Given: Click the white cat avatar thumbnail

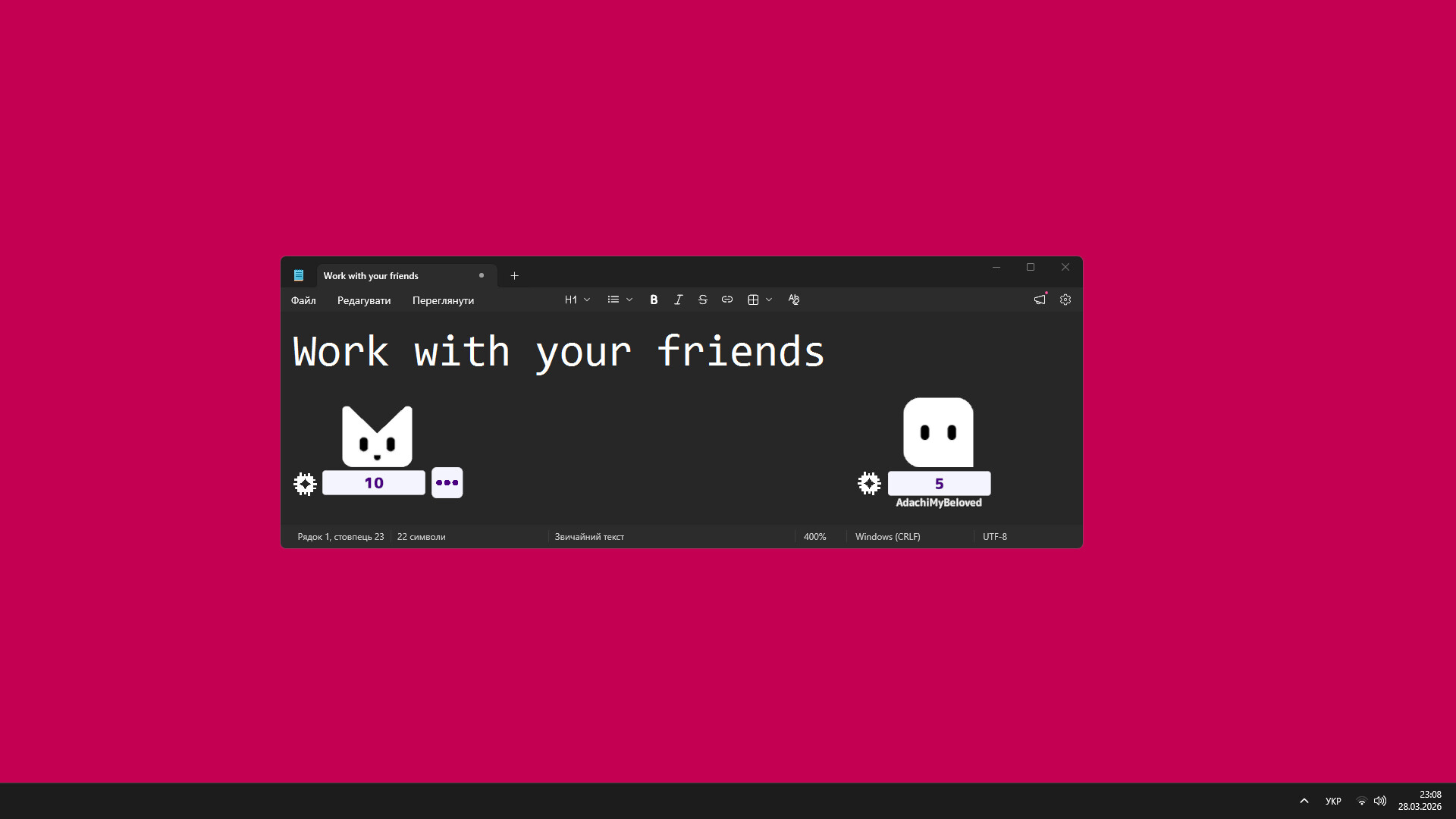Looking at the screenshot, I should point(377,436).
